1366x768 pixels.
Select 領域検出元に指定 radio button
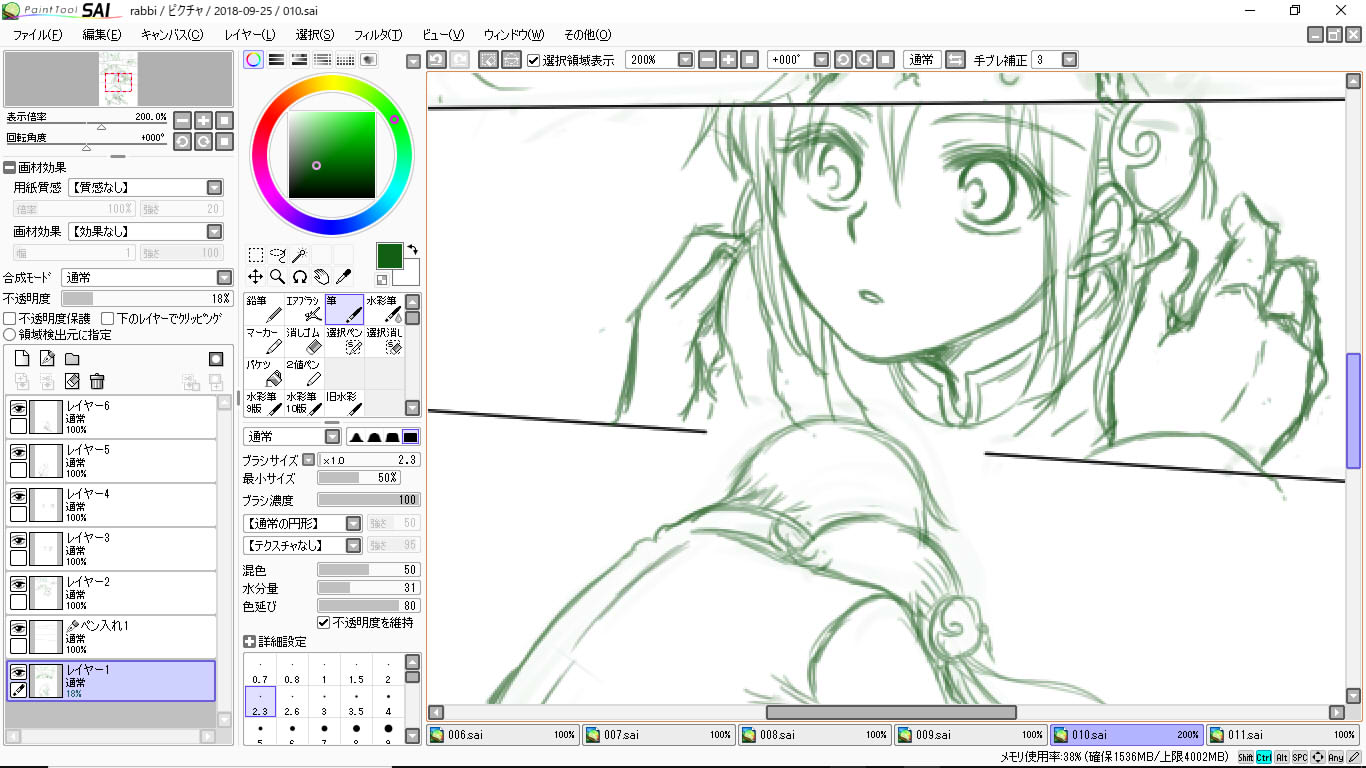click(10, 335)
